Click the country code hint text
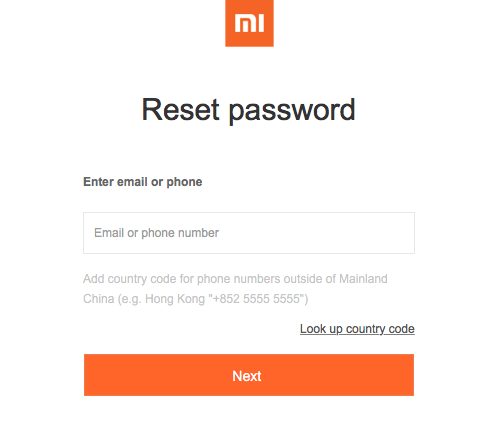The height and width of the screenshot is (427, 500). point(235,289)
